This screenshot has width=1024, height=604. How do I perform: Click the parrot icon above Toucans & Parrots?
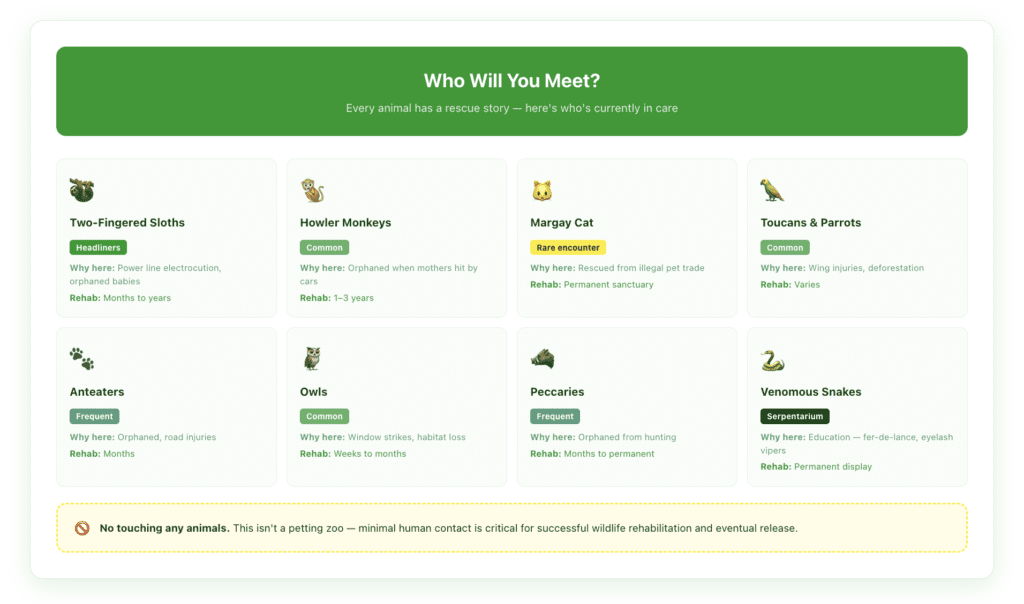click(x=770, y=189)
